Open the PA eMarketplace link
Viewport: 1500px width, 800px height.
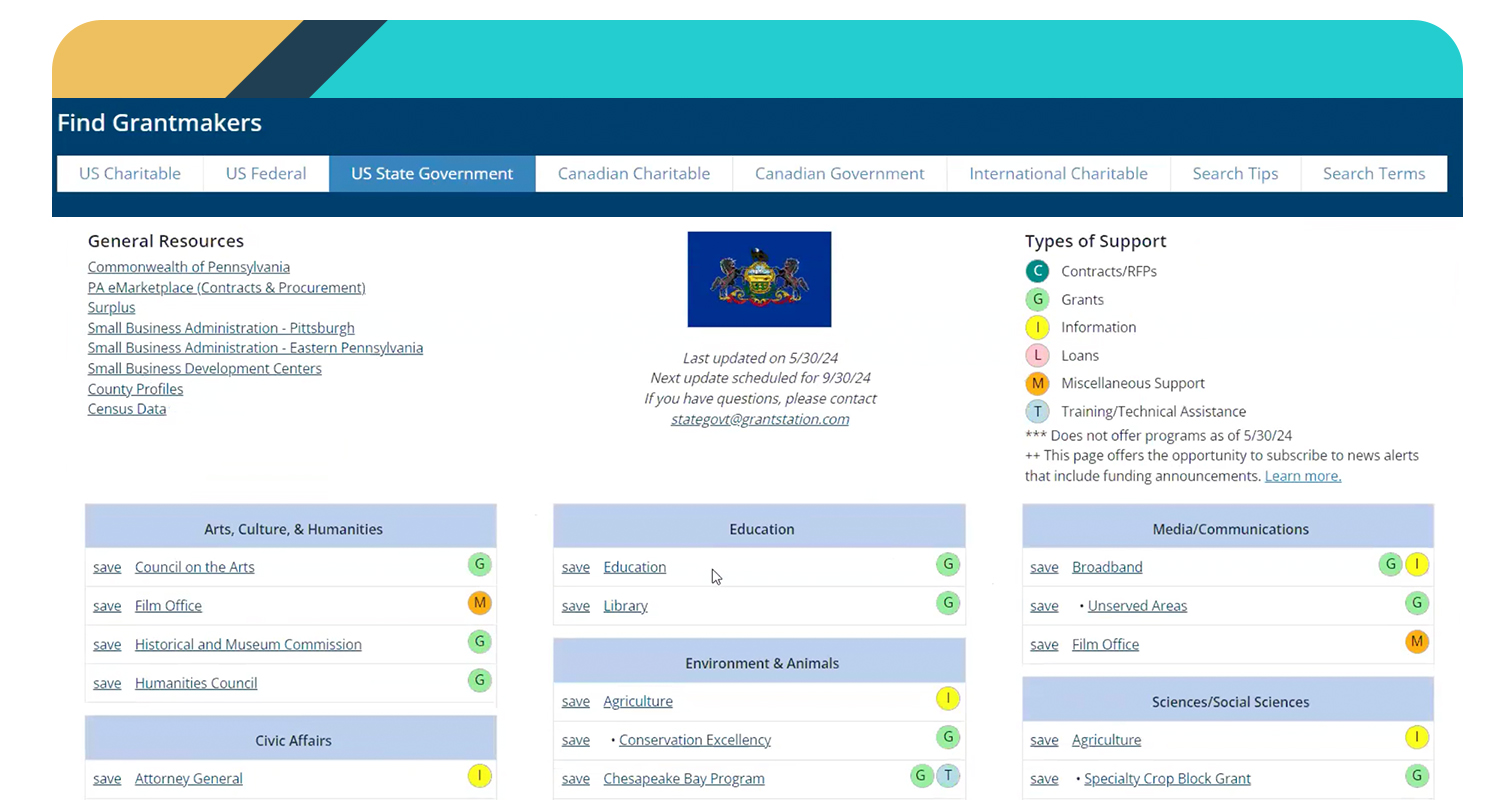[x=226, y=288]
